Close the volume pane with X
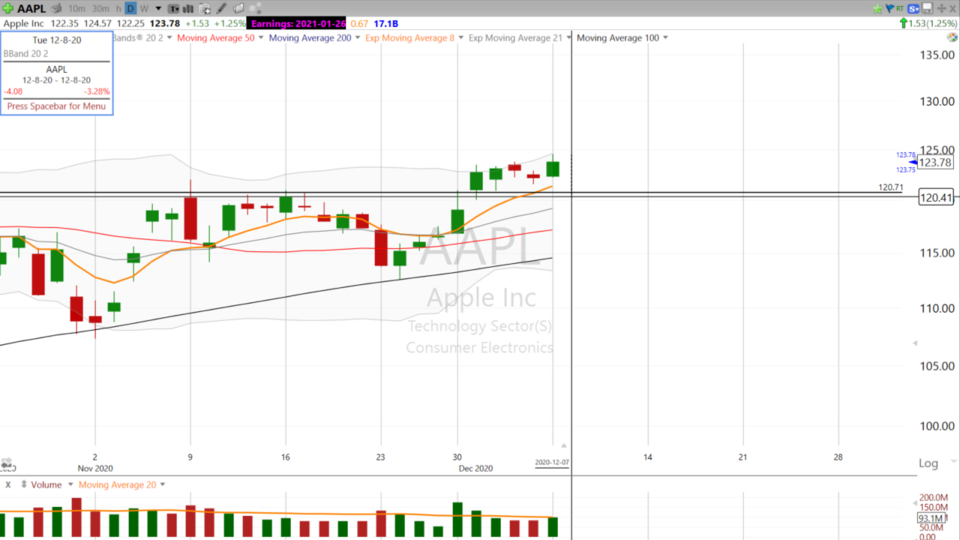Image resolution: width=960 pixels, height=540 pixels. coord(8,485)
